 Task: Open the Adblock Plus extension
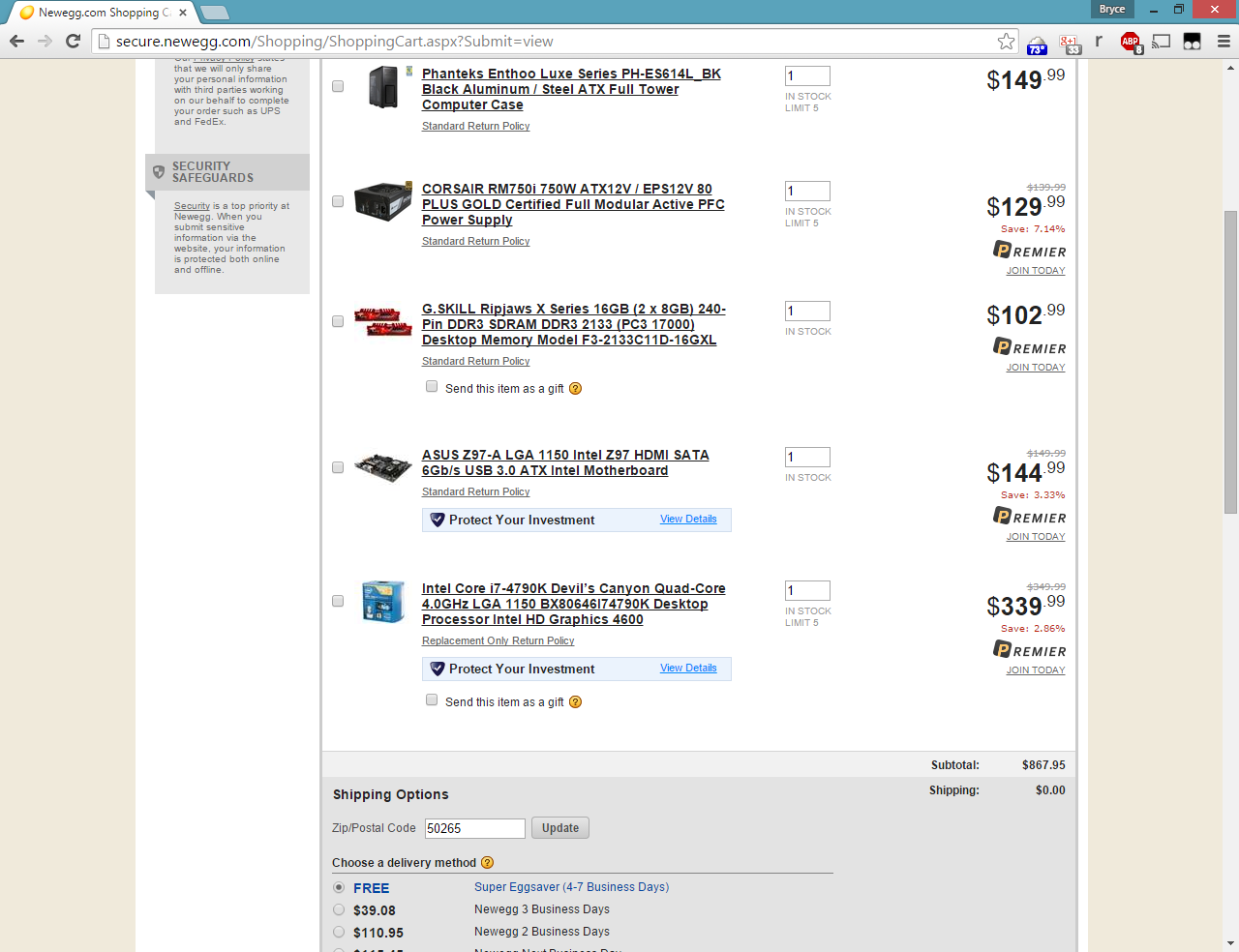tap(1130, 41)
